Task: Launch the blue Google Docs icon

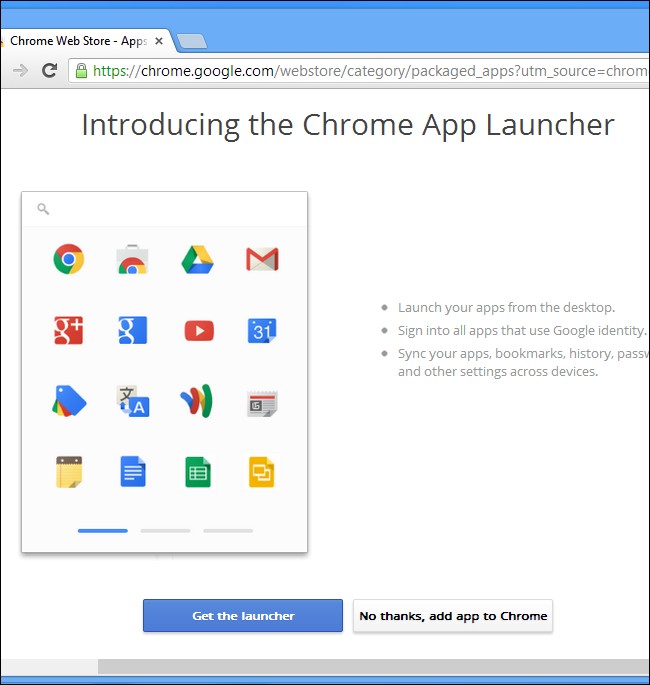Action: point(133,471)
